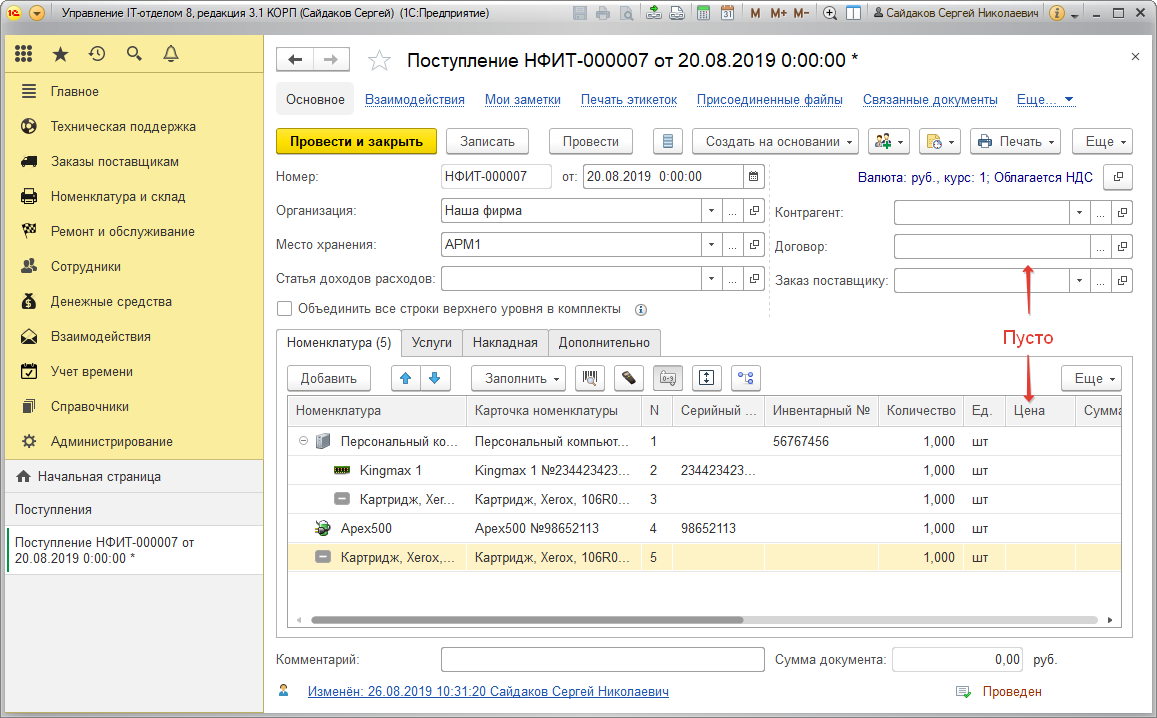Image resolution: width=1157 pixels, height=718 pixels.
Task: Add this document to favorites with the star
Action: pos(379,61)
